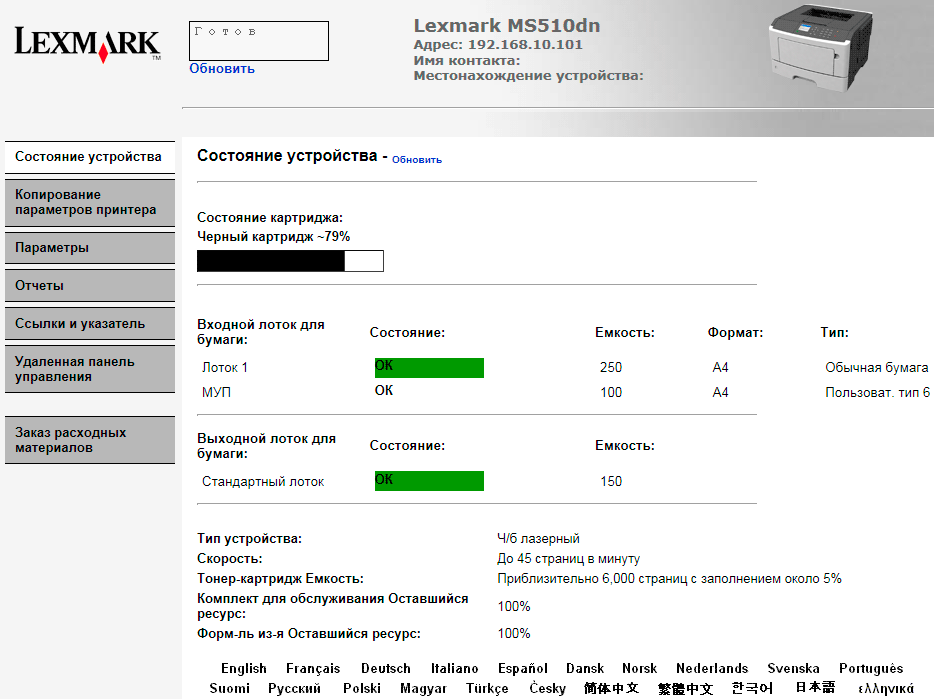Switch language to Italiano

(454, 669)
